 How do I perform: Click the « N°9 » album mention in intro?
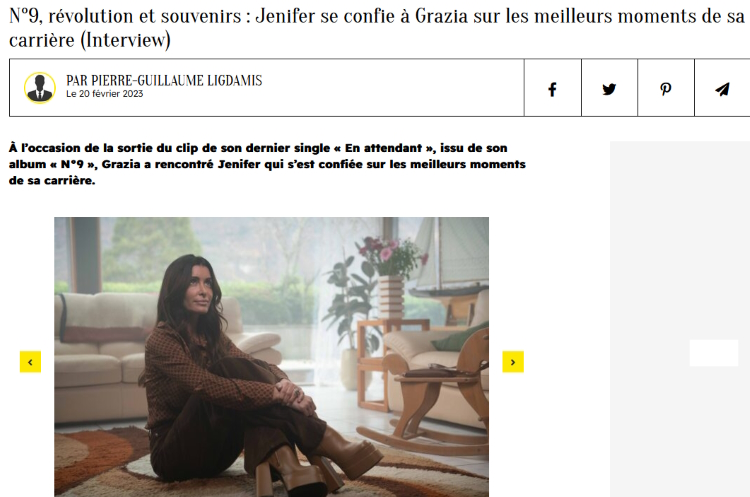point(72,164)
